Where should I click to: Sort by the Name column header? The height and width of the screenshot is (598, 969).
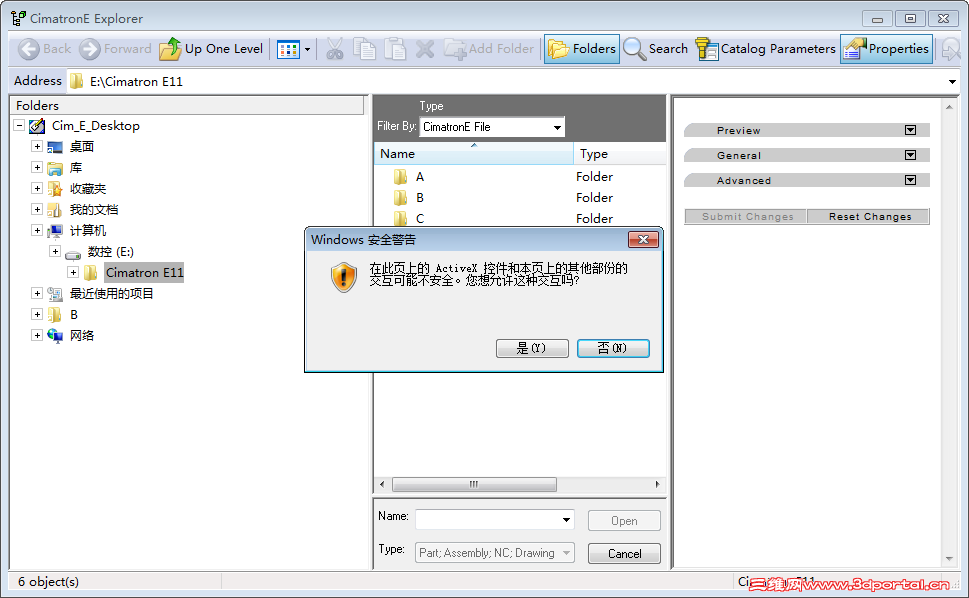[x=473, y=154]
